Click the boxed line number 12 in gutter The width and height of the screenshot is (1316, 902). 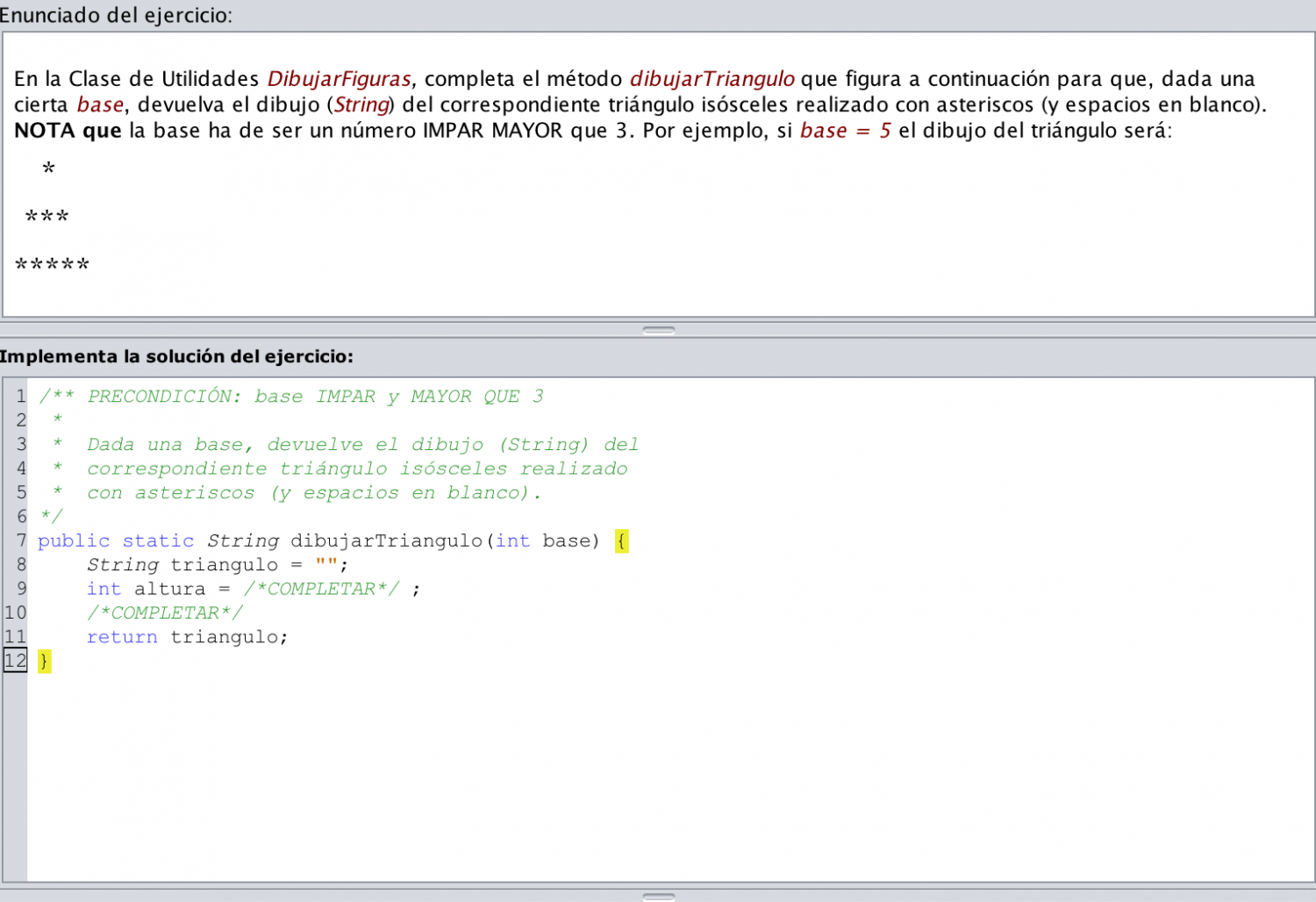[x=16, y=661]
